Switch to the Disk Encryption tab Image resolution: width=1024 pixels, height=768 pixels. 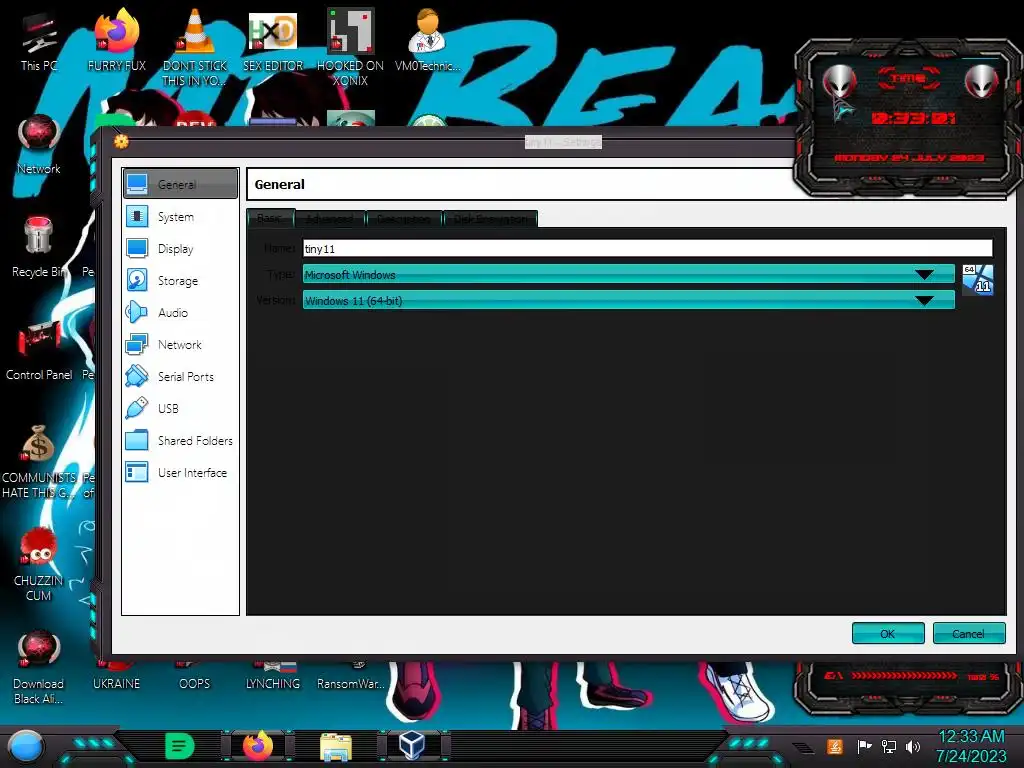[x=490, y=219]
